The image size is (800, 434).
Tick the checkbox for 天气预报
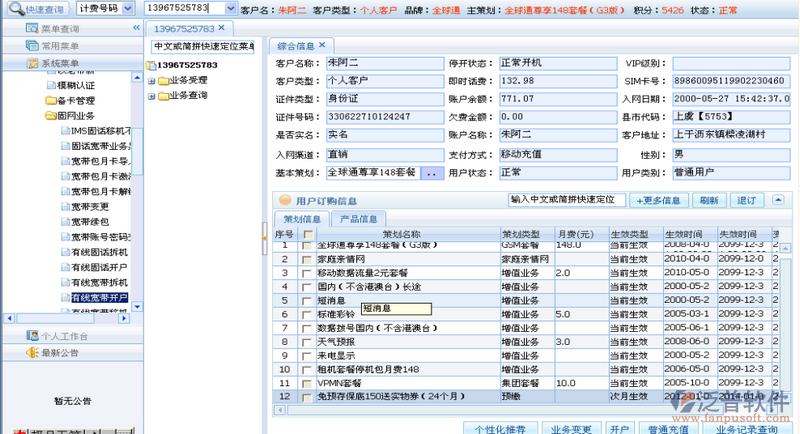point(307,342)
